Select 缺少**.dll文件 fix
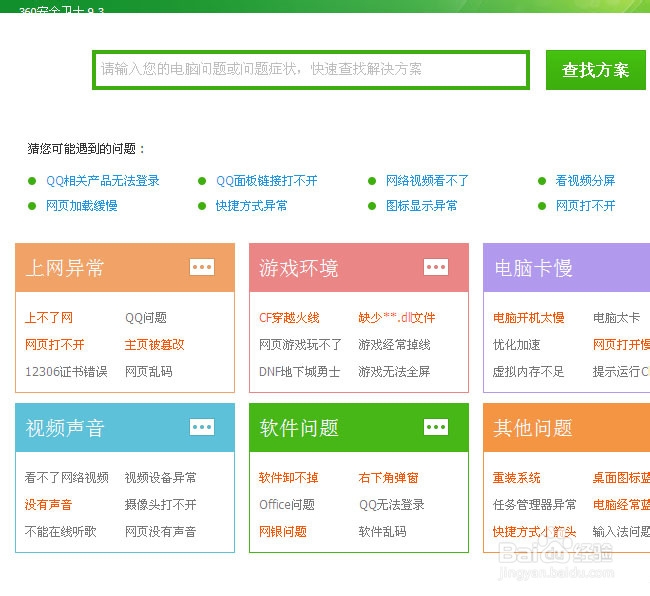650x596 pixels. click(x=397, y=318)
